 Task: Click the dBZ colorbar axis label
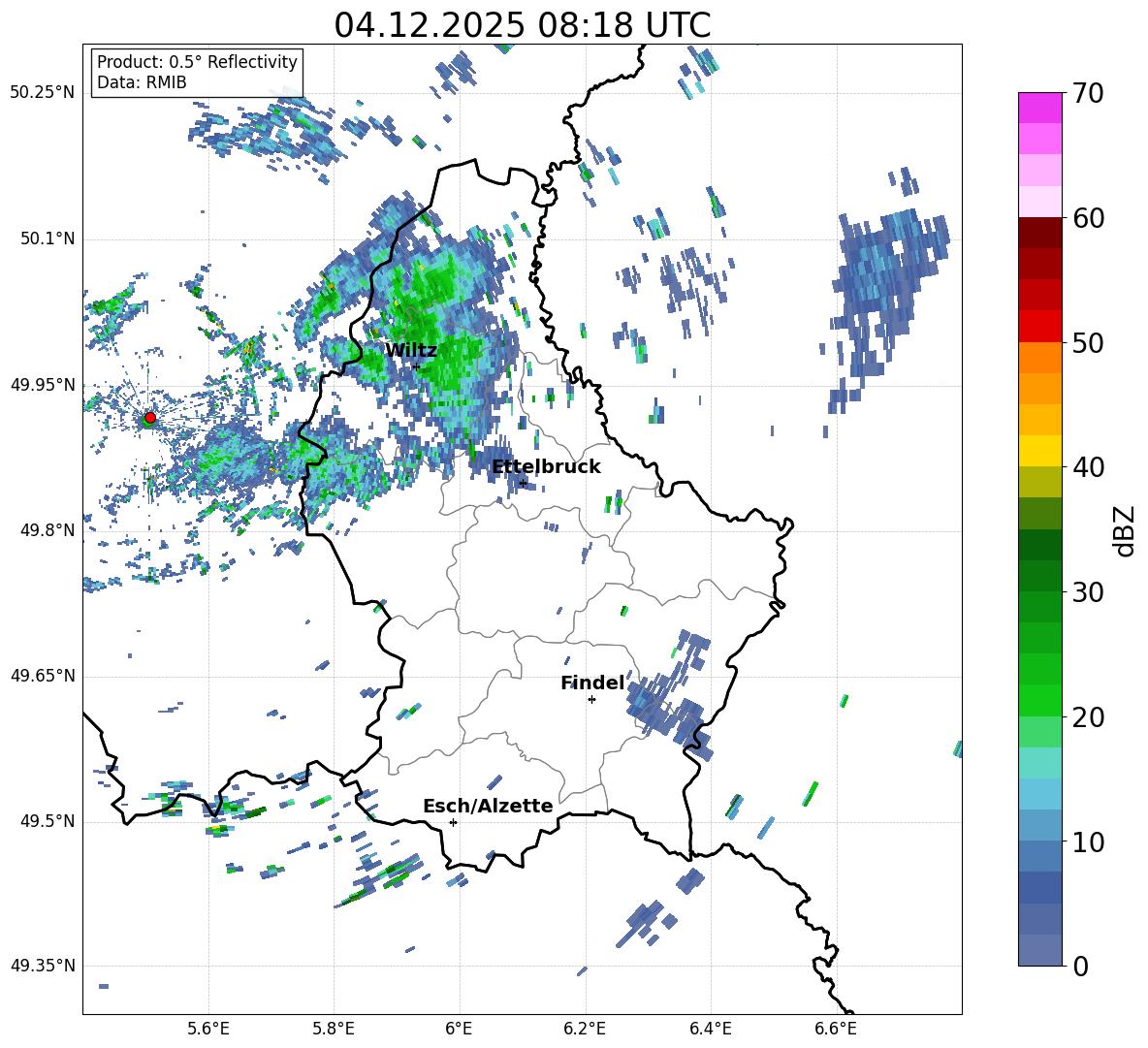1126,530
